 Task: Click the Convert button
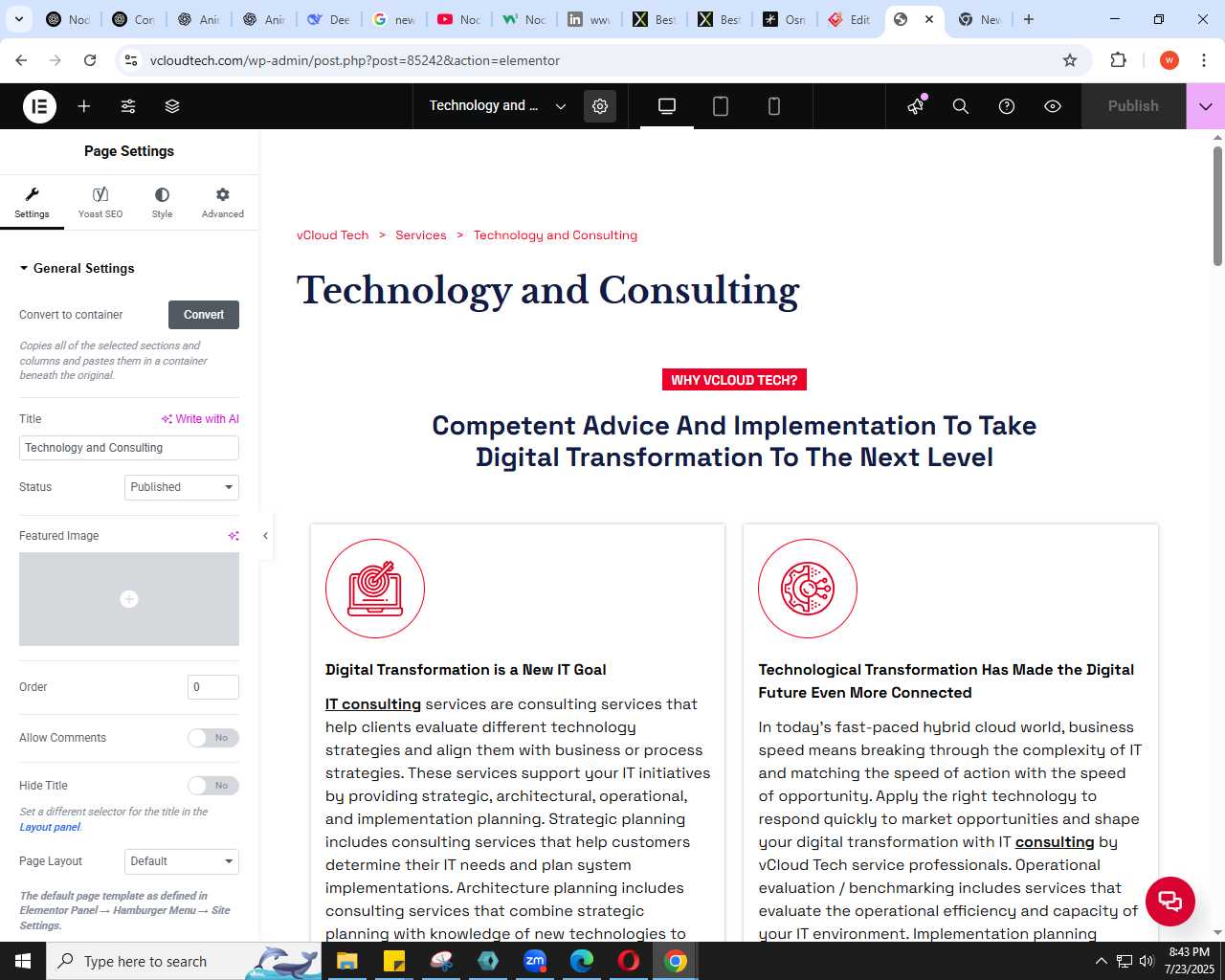[x=204, y=315]
